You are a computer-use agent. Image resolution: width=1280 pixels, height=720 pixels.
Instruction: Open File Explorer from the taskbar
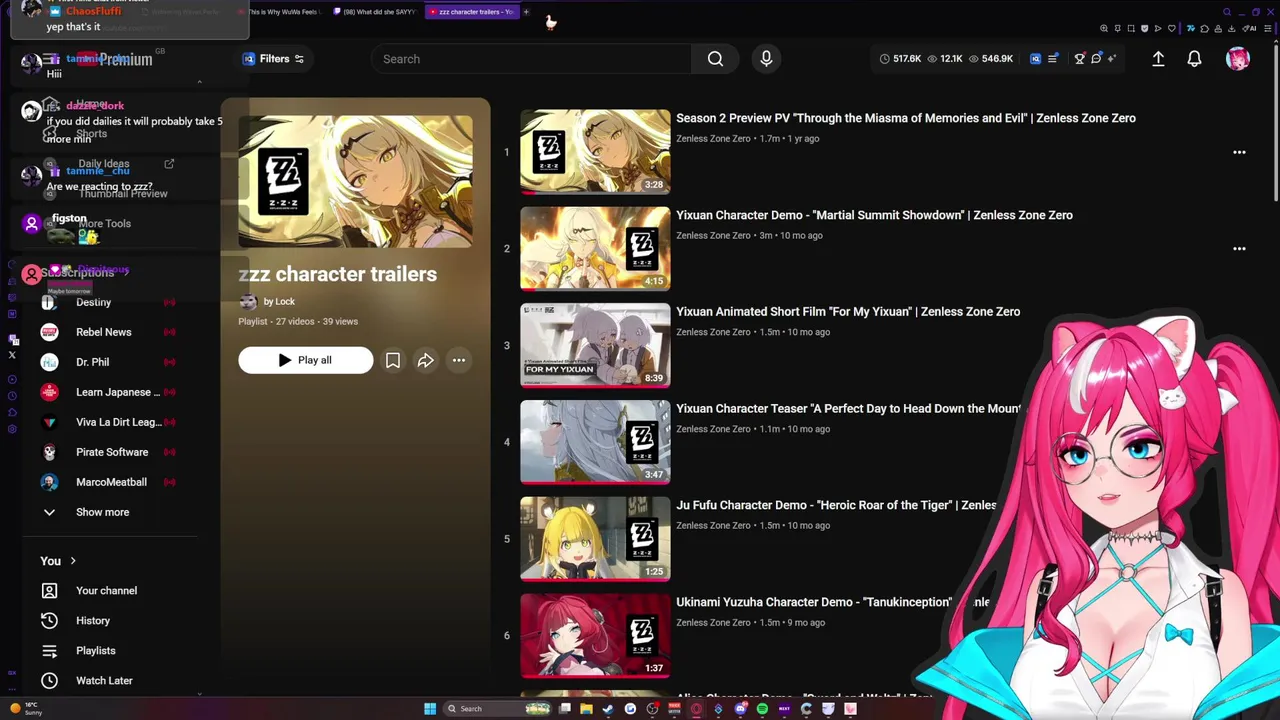pyautogui.click(x=586, y=709)
